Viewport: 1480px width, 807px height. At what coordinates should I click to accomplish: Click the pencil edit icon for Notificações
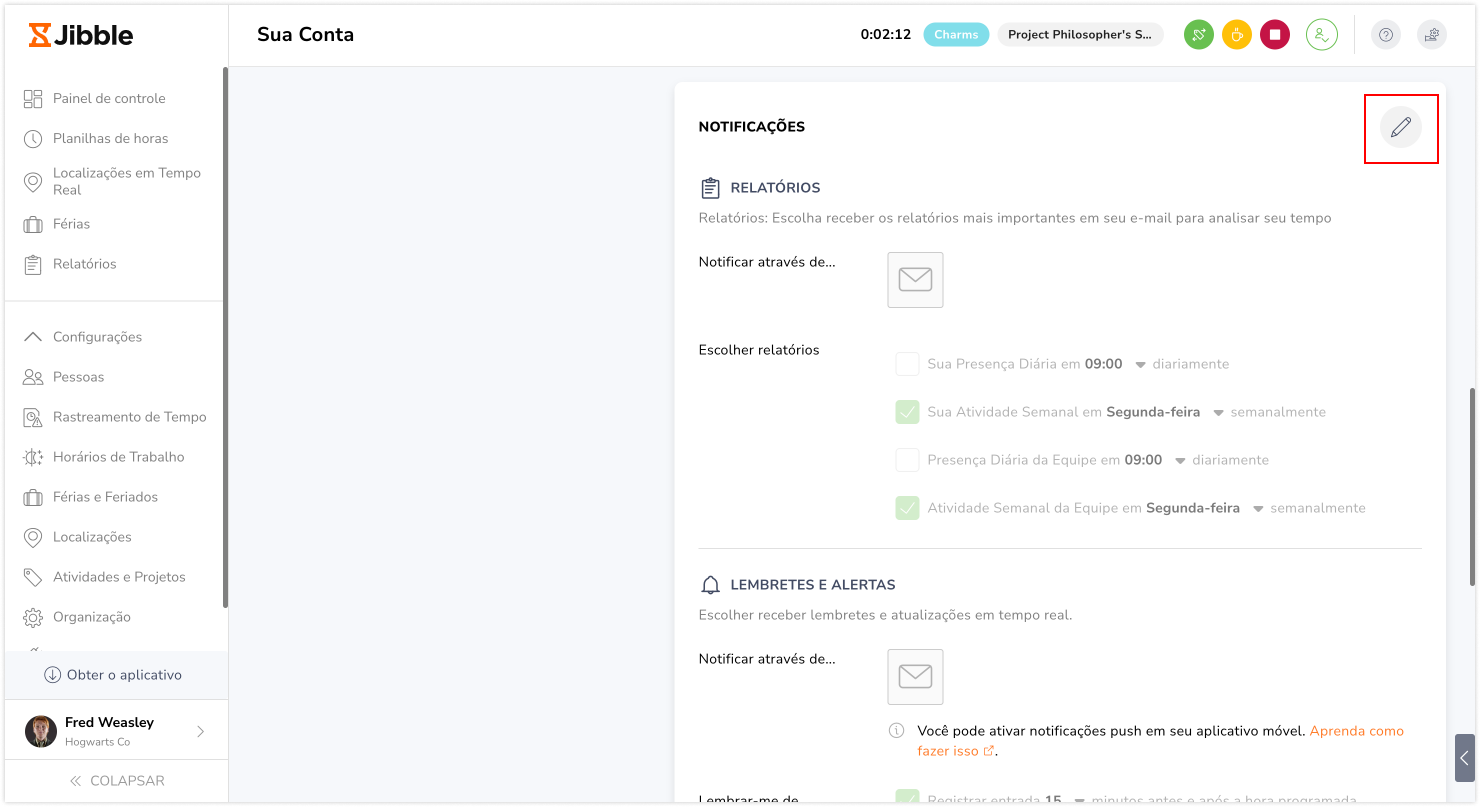click(1401, 127)
